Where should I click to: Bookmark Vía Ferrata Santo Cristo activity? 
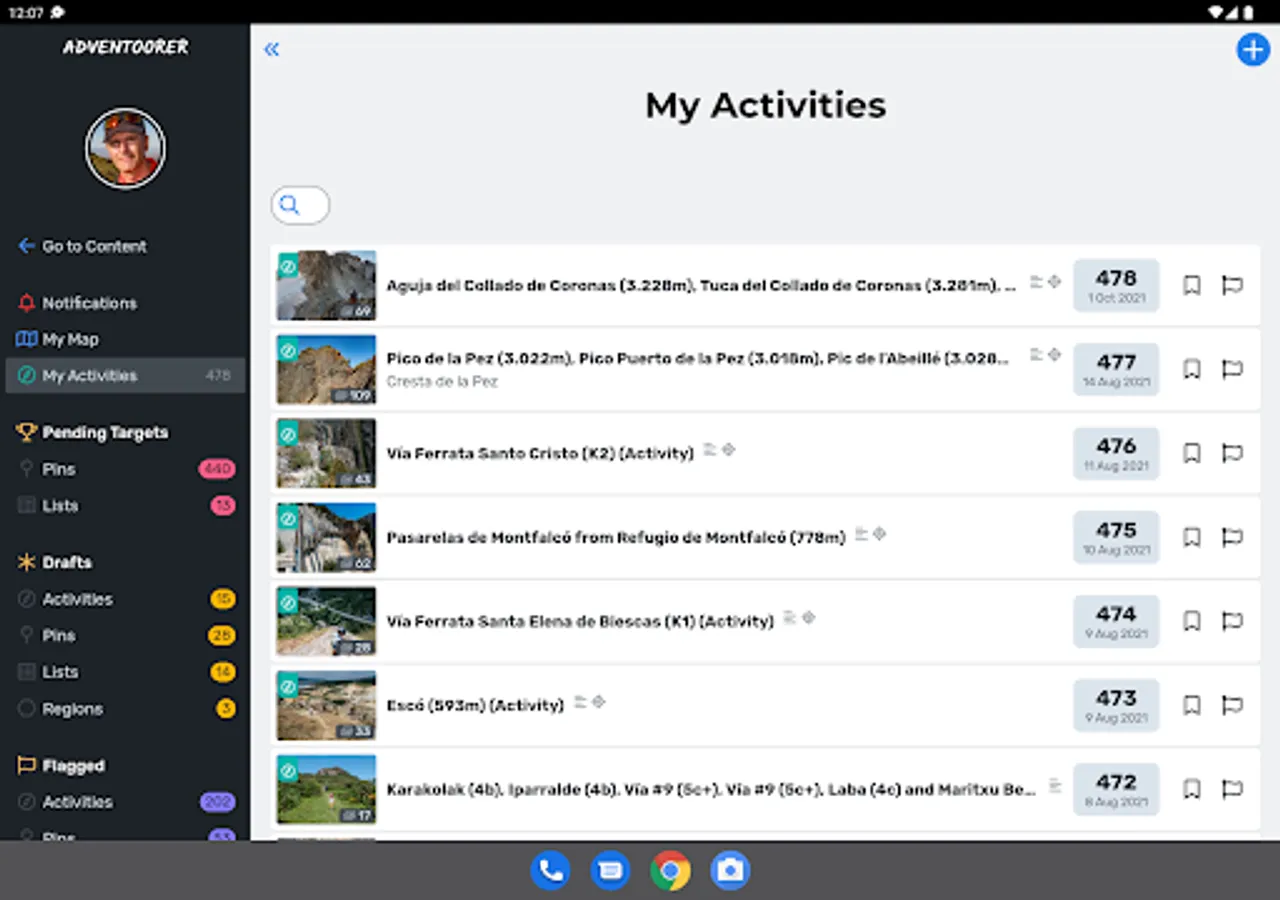(1192, 453)
